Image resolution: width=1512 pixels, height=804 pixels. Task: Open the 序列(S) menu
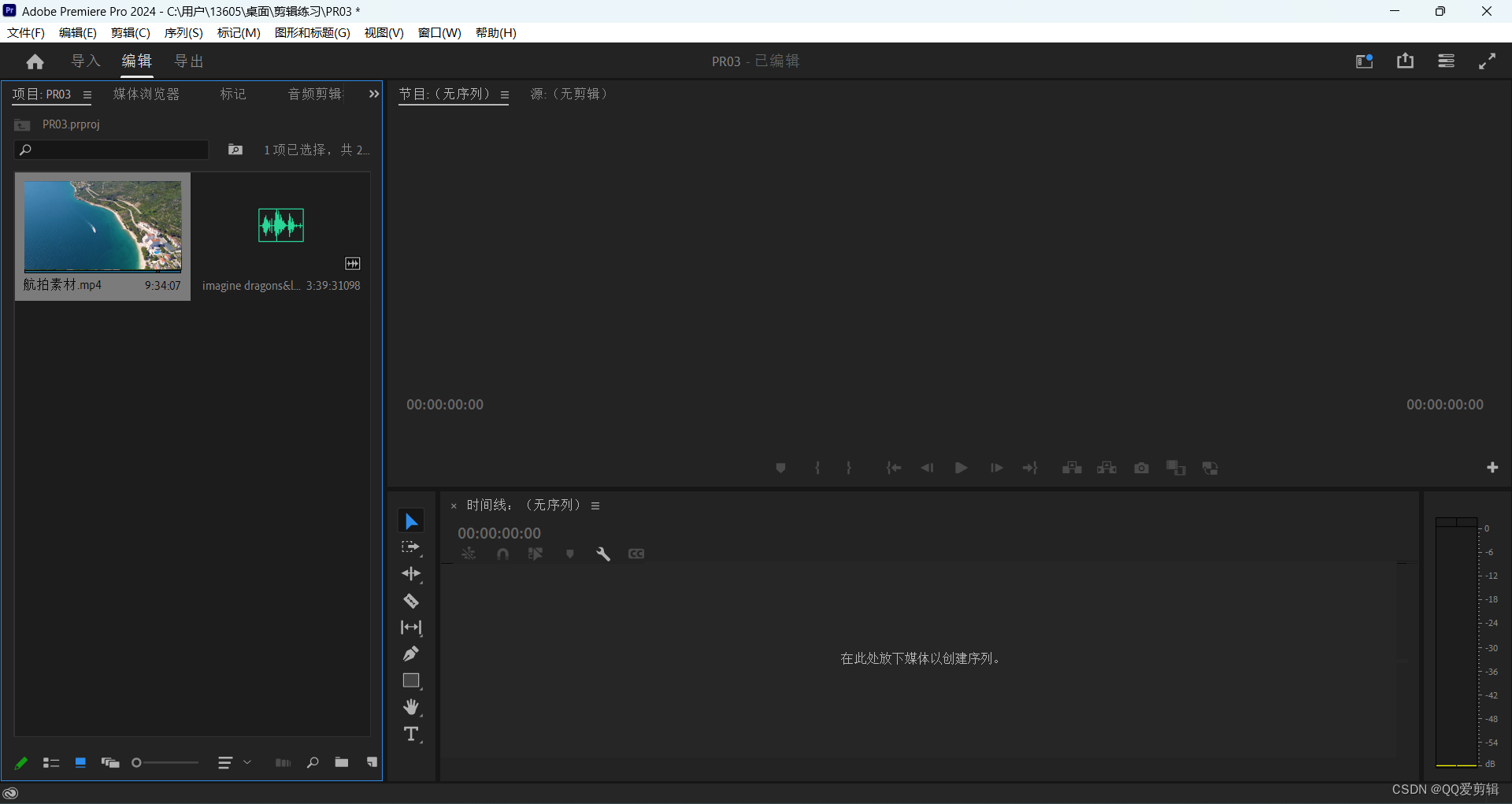tap(183, 32)
